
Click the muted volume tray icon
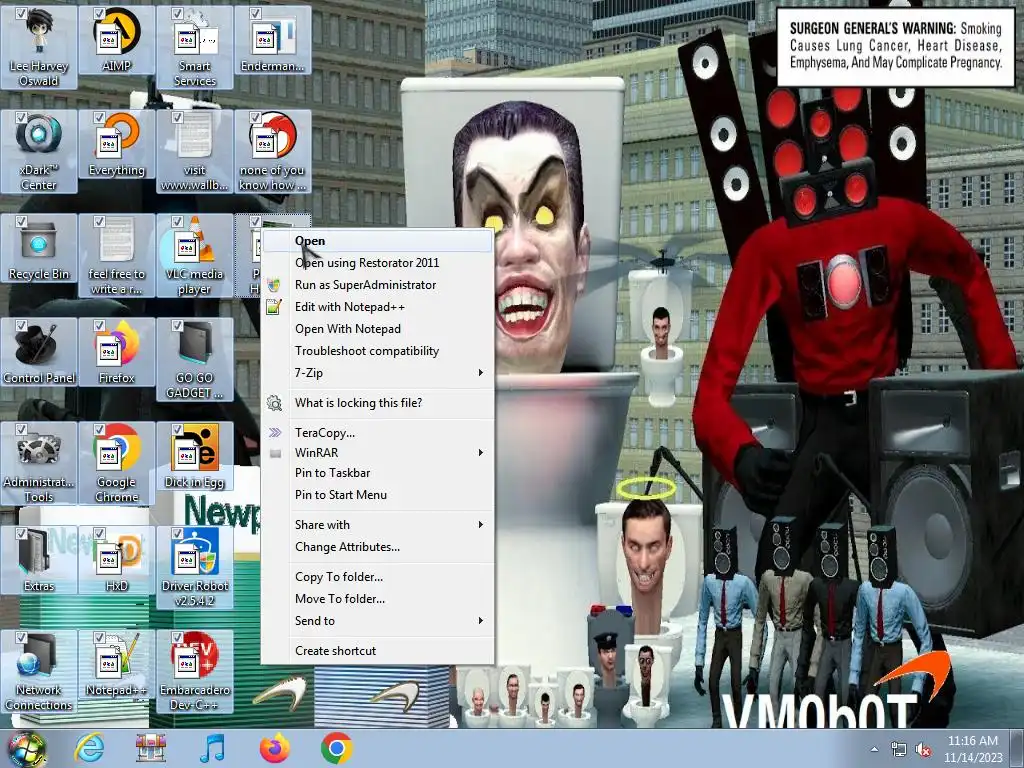(924, 750)
